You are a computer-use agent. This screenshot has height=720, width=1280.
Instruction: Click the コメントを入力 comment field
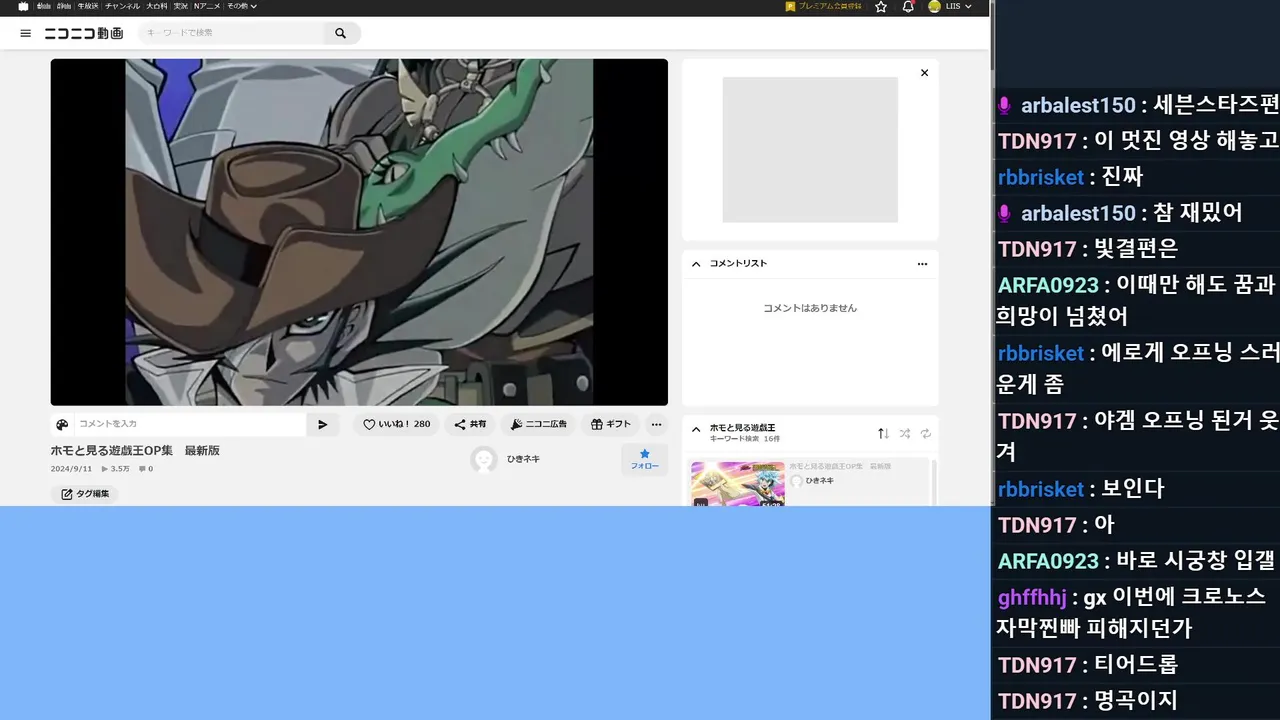pos(190,424)
